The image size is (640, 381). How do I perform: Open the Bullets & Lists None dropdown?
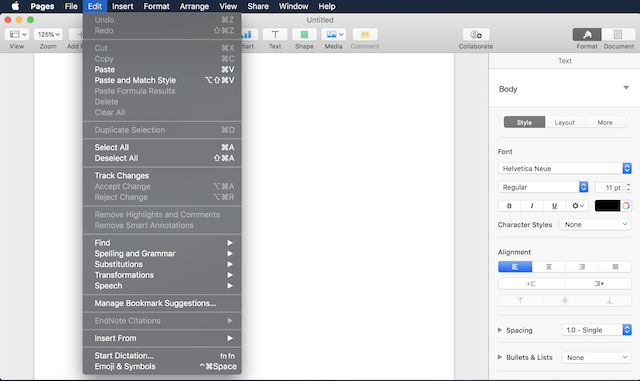coord(597,357)
